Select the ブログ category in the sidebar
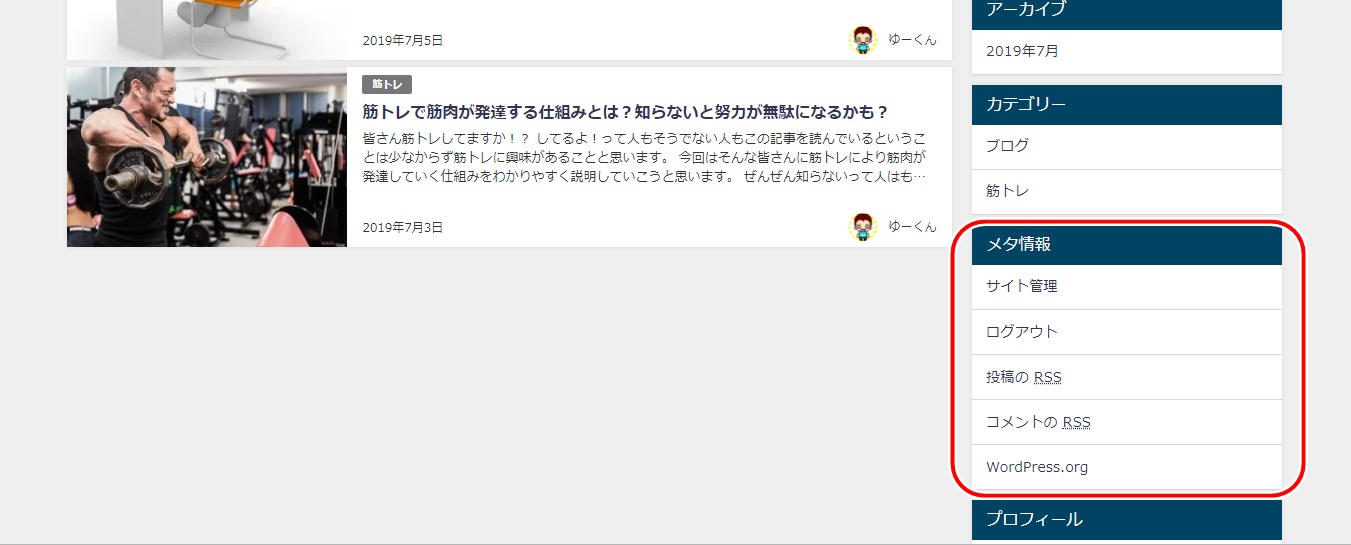 [x=1007, y=146]
